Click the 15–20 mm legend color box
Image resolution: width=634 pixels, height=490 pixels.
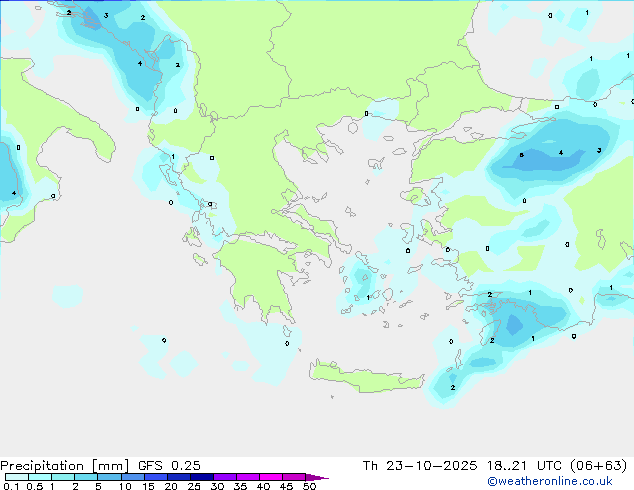tap(155, 477)
